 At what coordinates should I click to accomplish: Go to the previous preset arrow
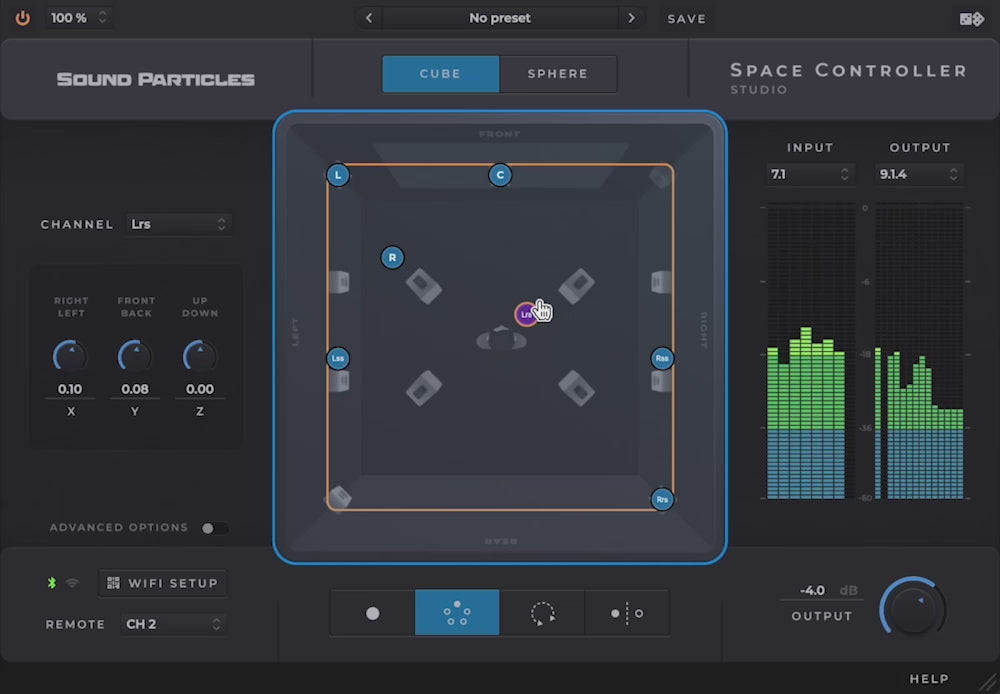[x=369, y=18]
